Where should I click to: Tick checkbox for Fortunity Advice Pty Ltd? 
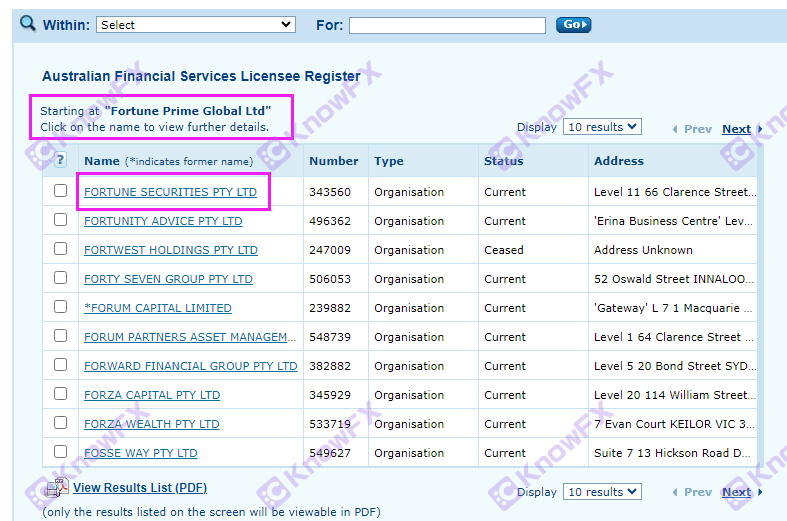(x=60, y=220)
